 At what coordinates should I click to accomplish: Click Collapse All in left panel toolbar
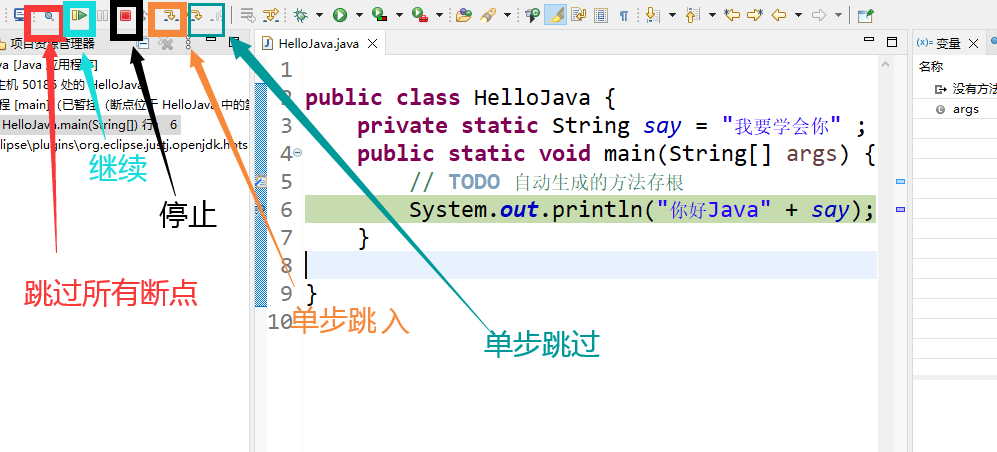143,43
